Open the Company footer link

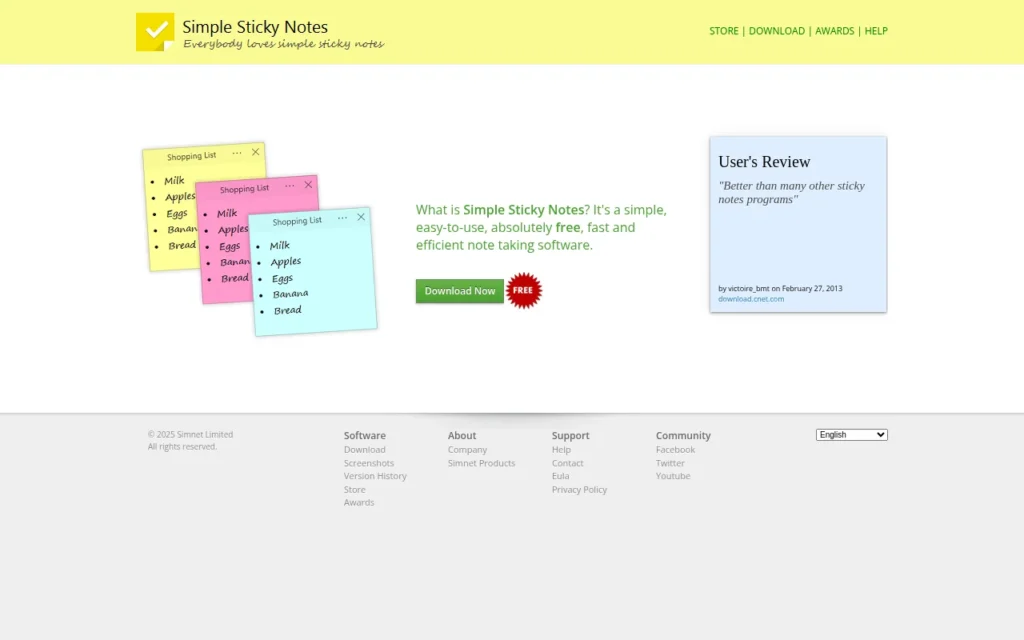tap(467, 450)
